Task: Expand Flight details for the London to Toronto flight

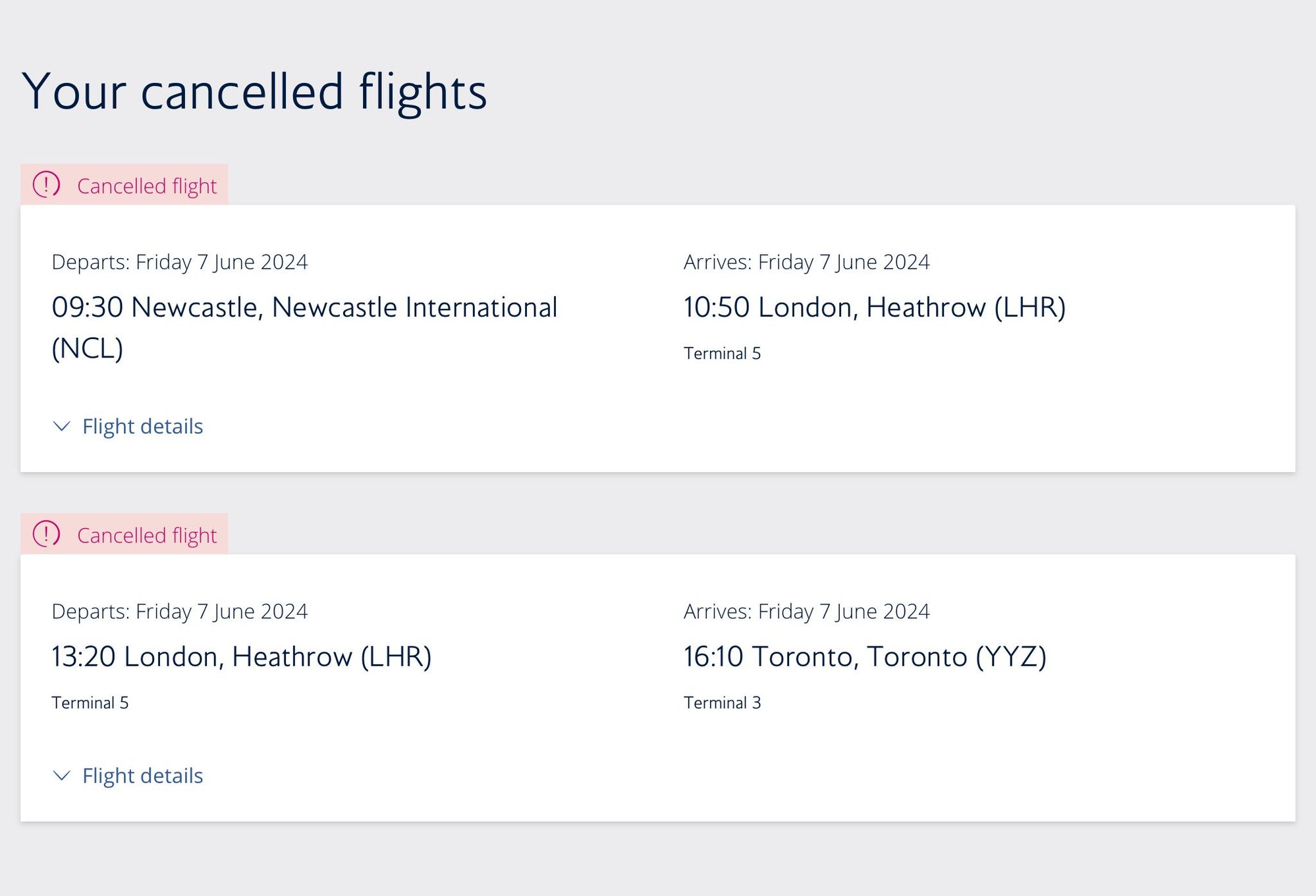Action: point(142,776)
